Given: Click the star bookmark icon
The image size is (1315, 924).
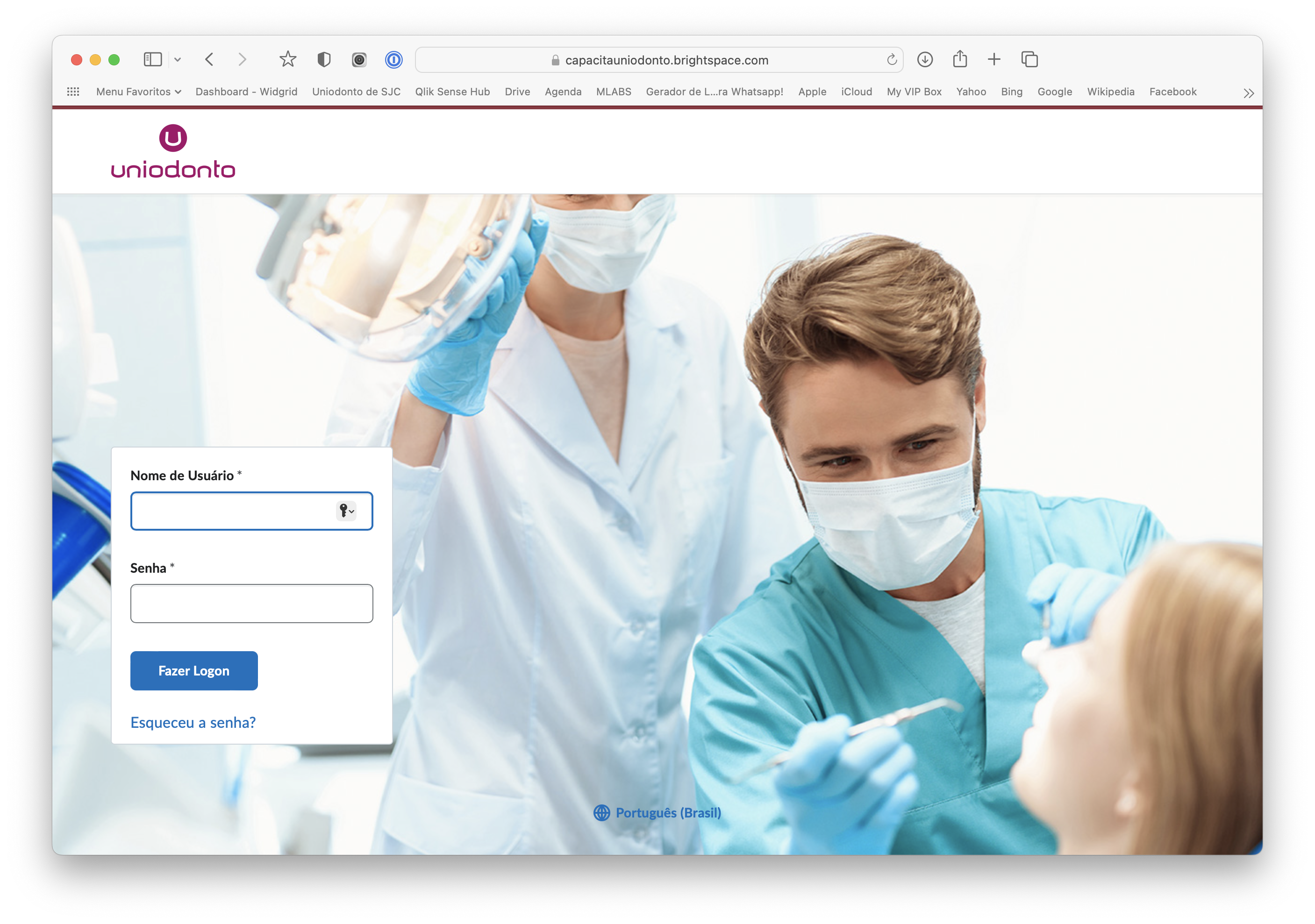Looking at the screenshot, I should [x=288, y=59].
